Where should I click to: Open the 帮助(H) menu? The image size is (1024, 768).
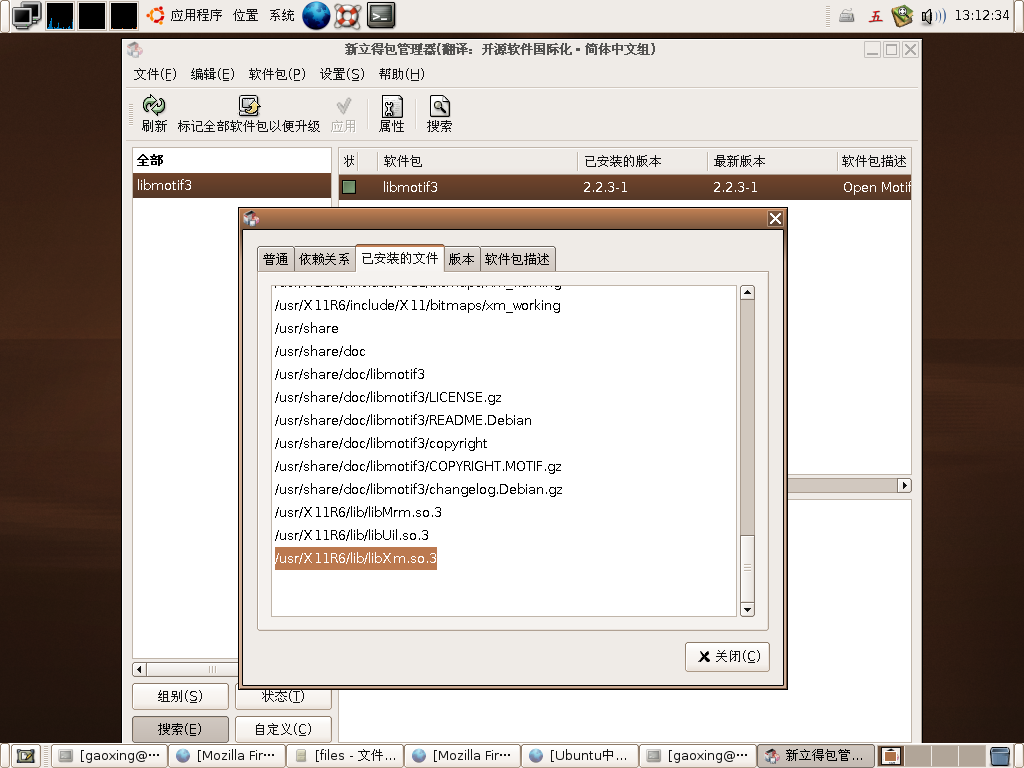pyautogui.click(x=402, y=74)
